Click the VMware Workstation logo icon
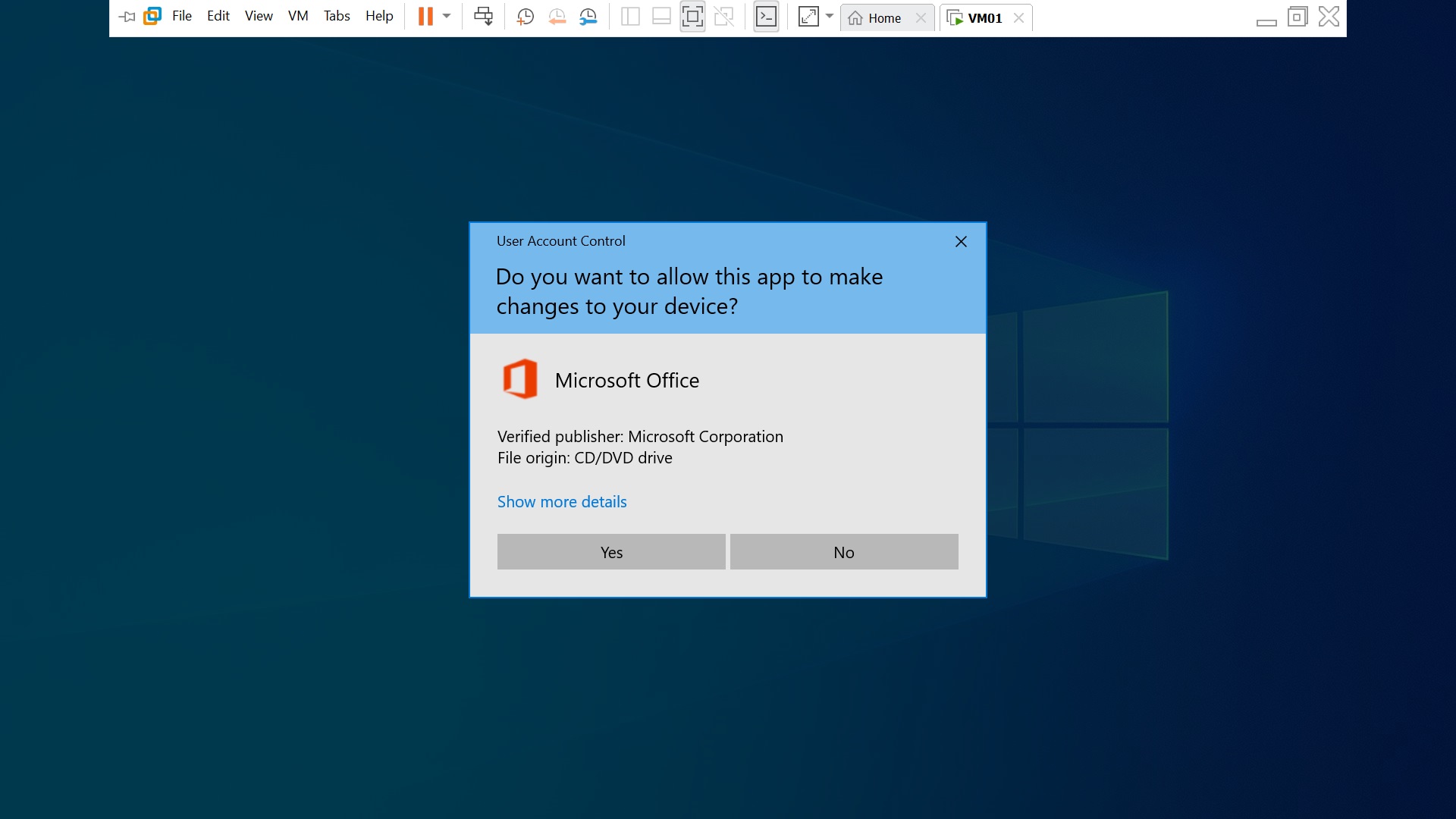This screenshot has height=819, width=1456. 152,16
